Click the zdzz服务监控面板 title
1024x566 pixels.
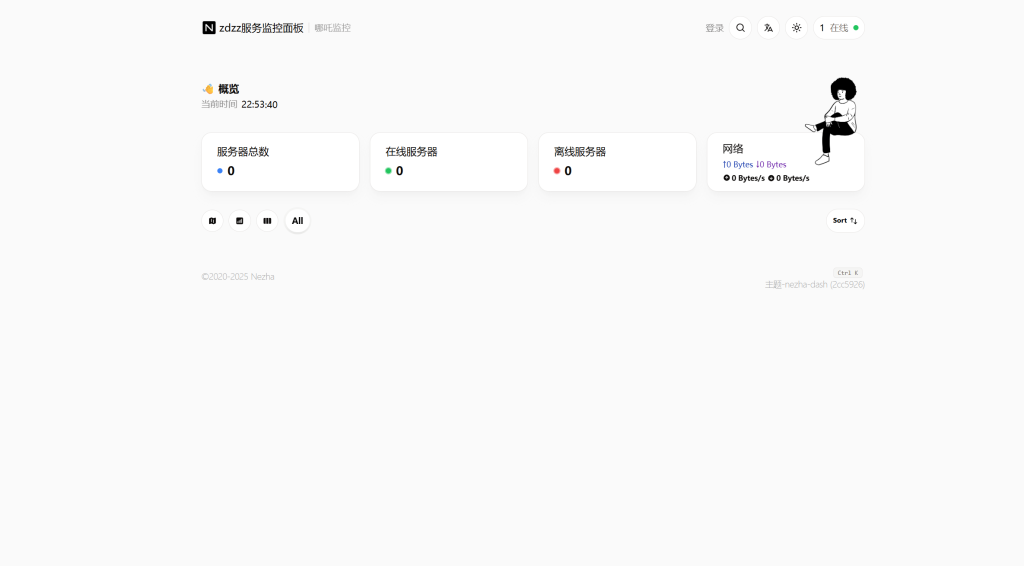pyautogui.click(x=261, y=27)
